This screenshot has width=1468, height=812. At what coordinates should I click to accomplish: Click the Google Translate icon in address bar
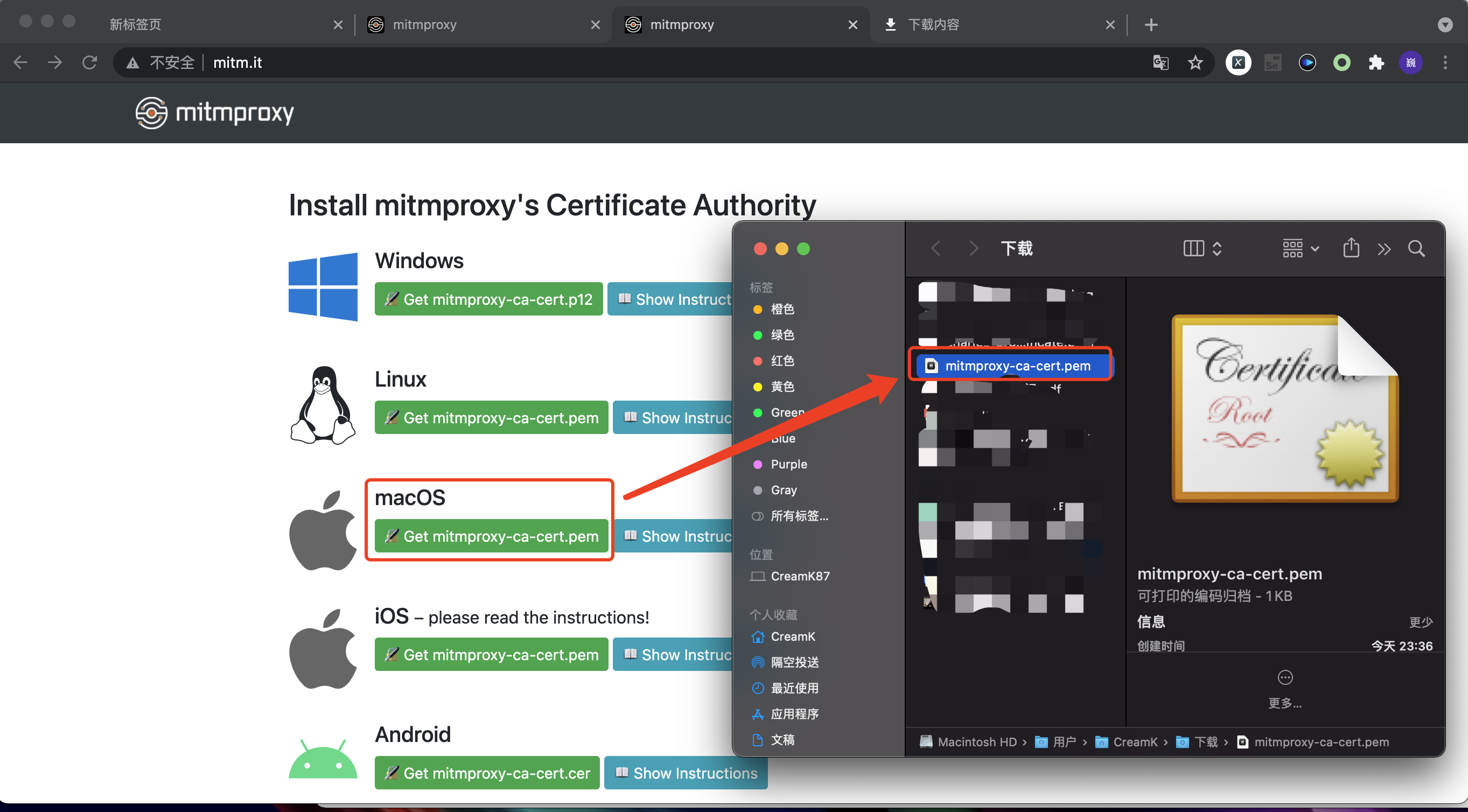1161,62
